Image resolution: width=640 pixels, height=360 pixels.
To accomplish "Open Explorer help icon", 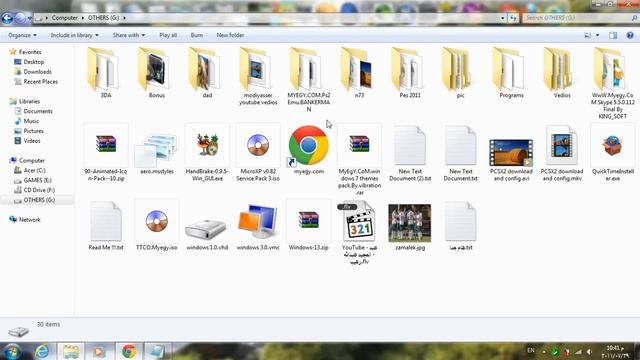I will (630, 36).
